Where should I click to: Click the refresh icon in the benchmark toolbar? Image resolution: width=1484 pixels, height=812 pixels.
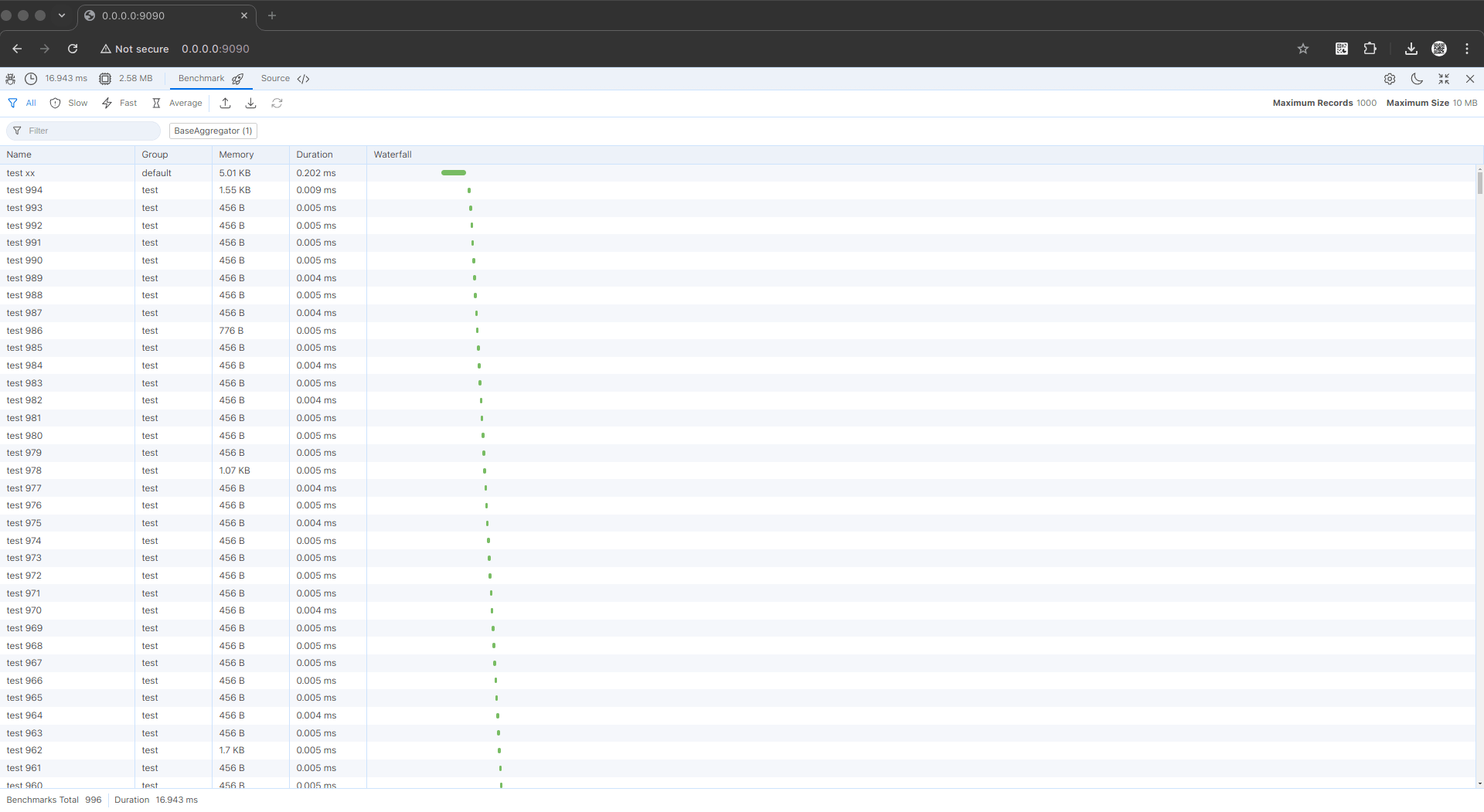[277, 104]
